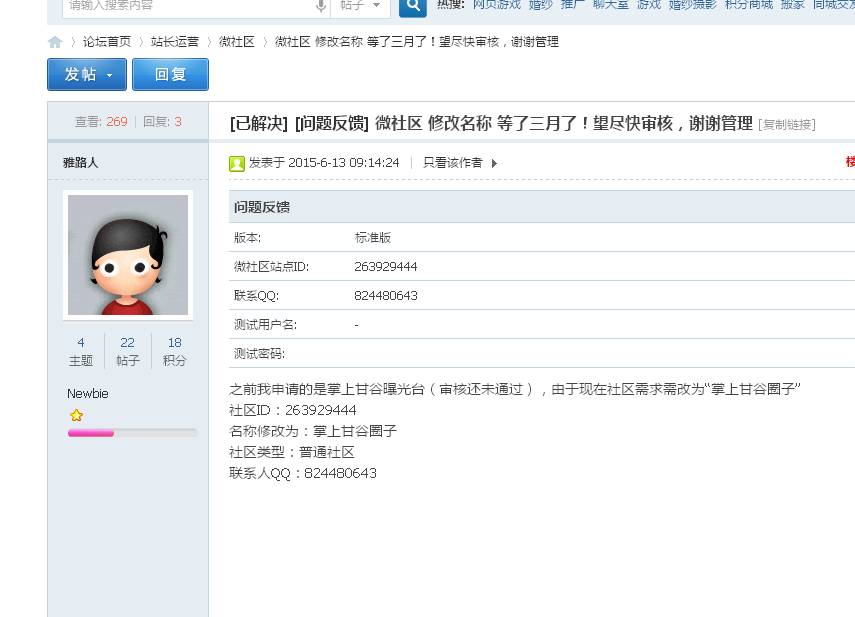Click the 22 帖子 count
This screenshot has width=855, height=617.
coord(128,351)
